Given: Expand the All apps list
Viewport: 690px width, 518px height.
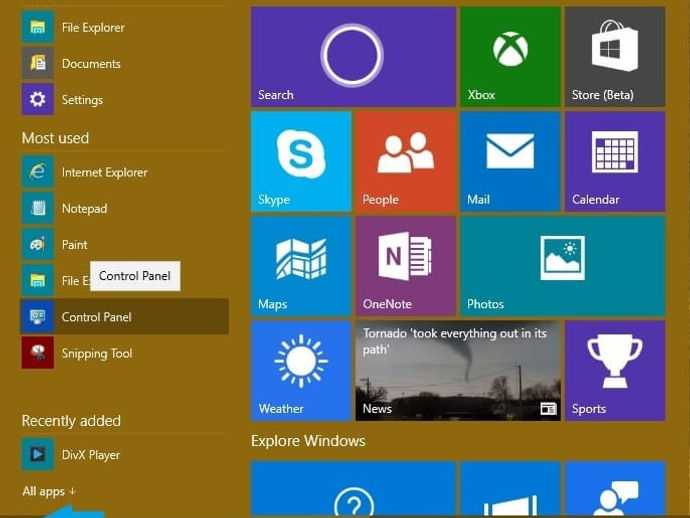Looking at the screenshot, I should point(49,491).
